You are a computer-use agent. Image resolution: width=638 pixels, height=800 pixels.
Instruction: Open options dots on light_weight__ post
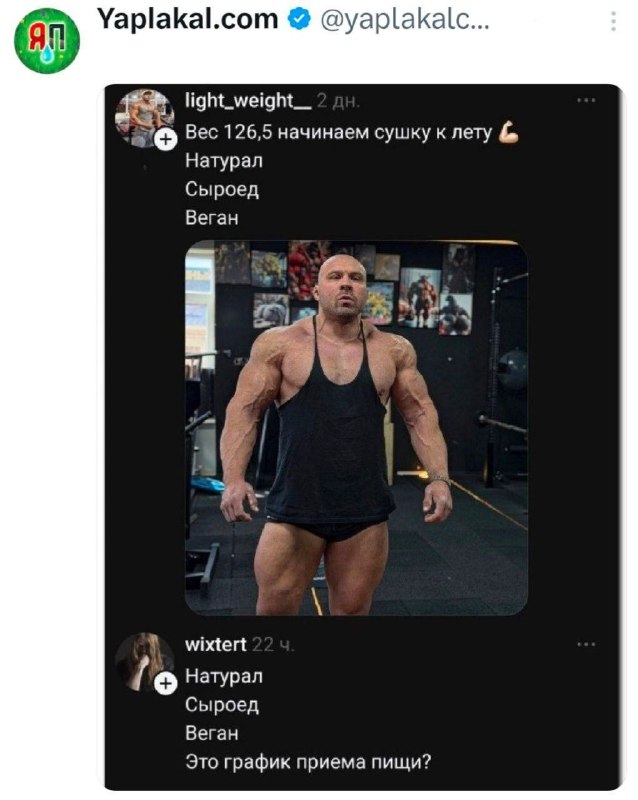(586, 101)
